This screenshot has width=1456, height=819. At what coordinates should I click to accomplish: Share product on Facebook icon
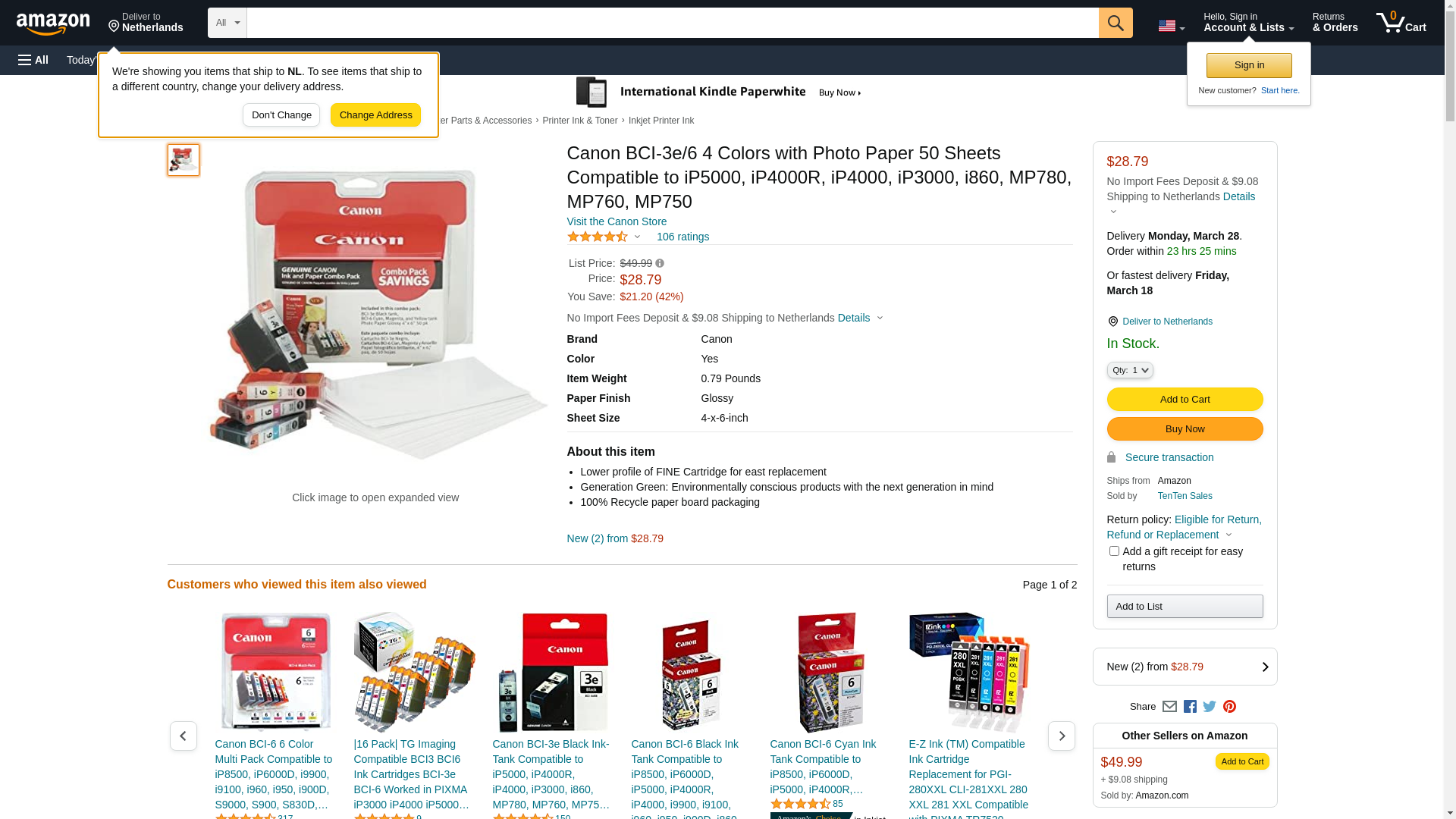coord(1190,707)
